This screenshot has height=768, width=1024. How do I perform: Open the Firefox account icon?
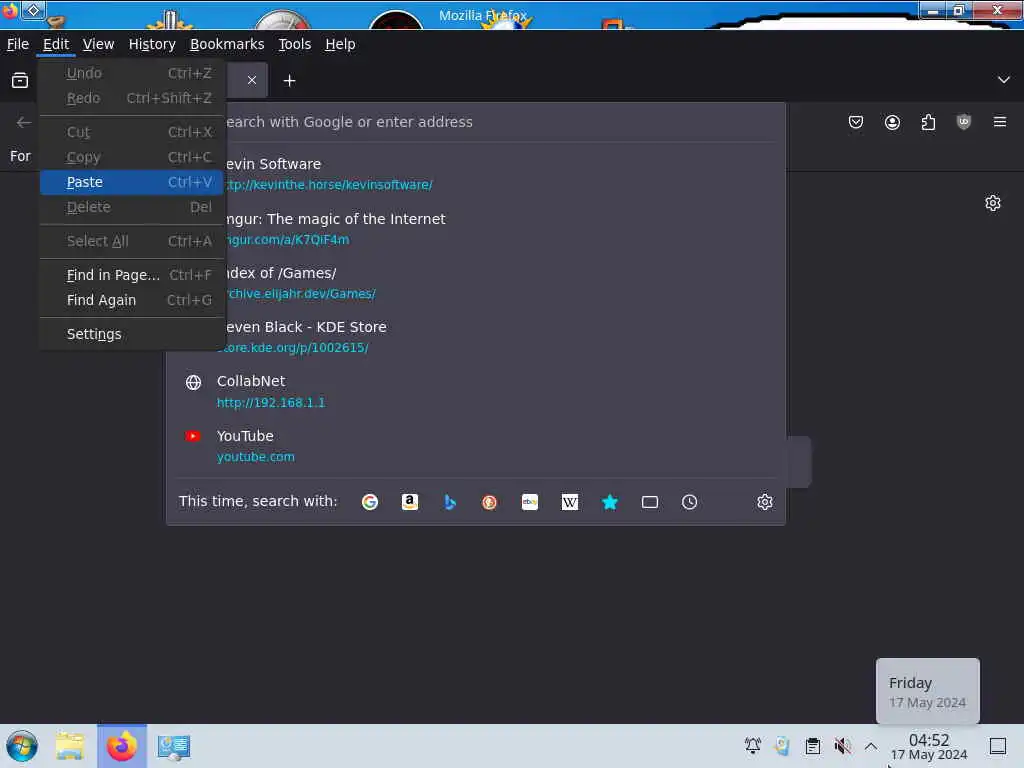[892, 122]
